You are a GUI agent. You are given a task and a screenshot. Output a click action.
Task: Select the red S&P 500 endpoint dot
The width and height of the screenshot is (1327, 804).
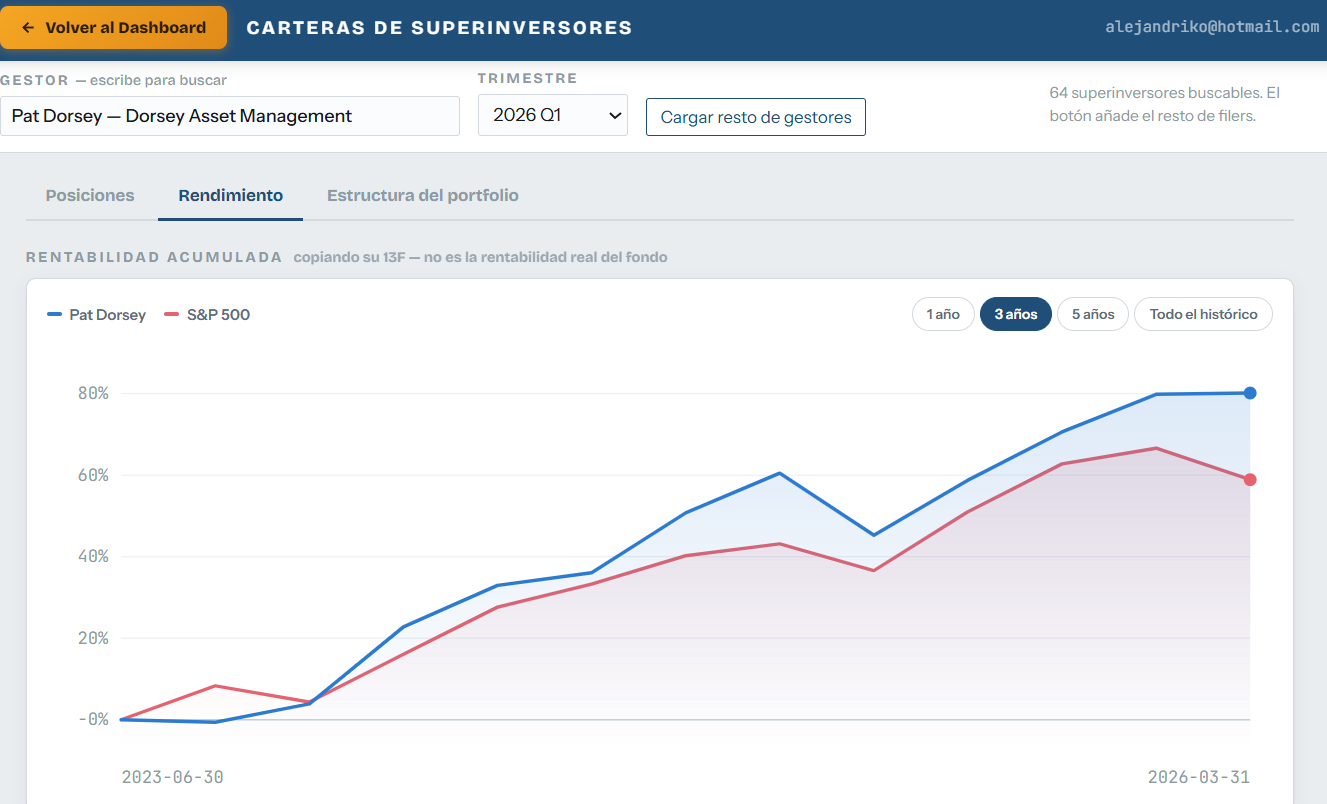point(1250,480)
